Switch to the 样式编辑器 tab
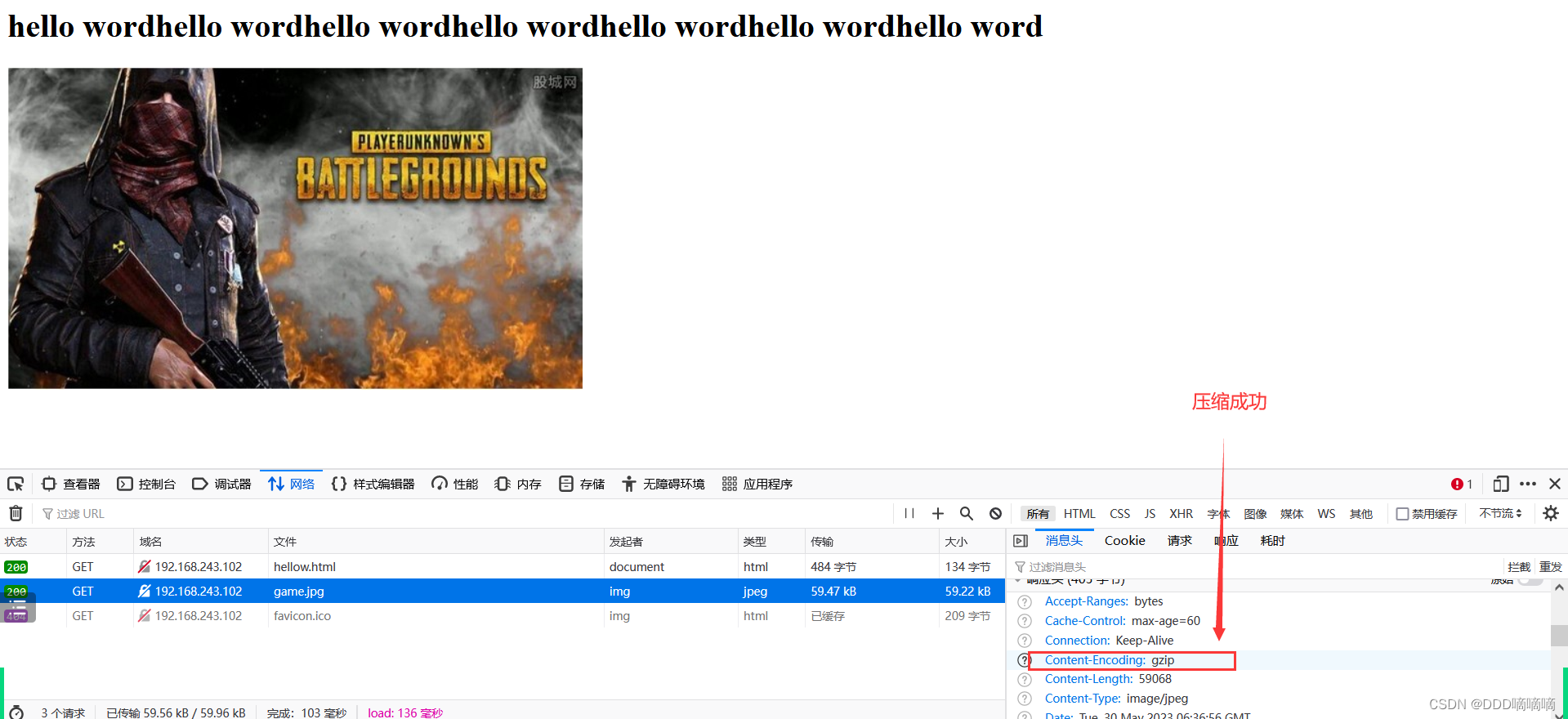The width and height of the screenshot is (1568, 719). (x=373, y=484)
